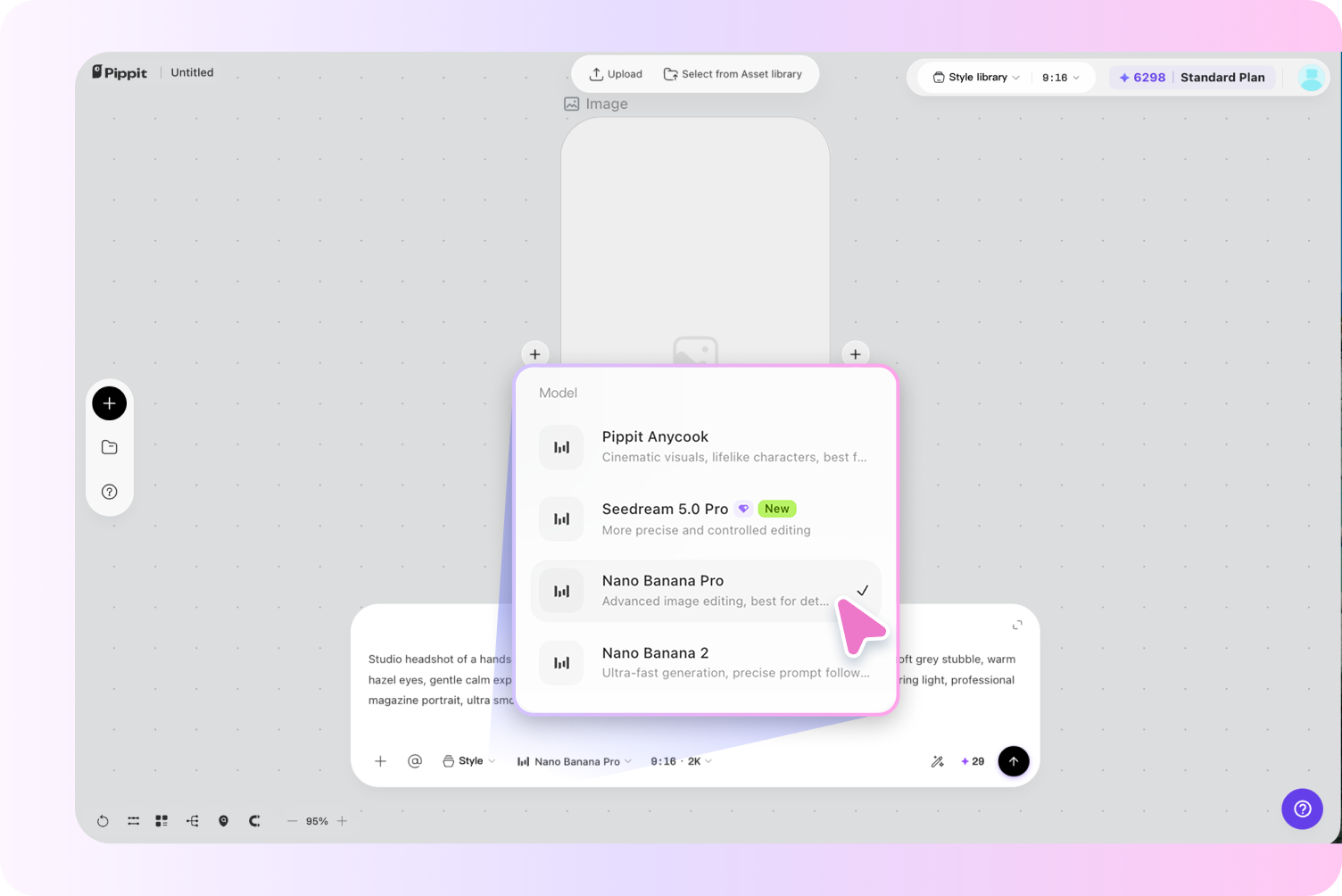The width and height of the screenshot is (1342, 896).
Task: Open Select from Asset library
Action: (733, 74)
